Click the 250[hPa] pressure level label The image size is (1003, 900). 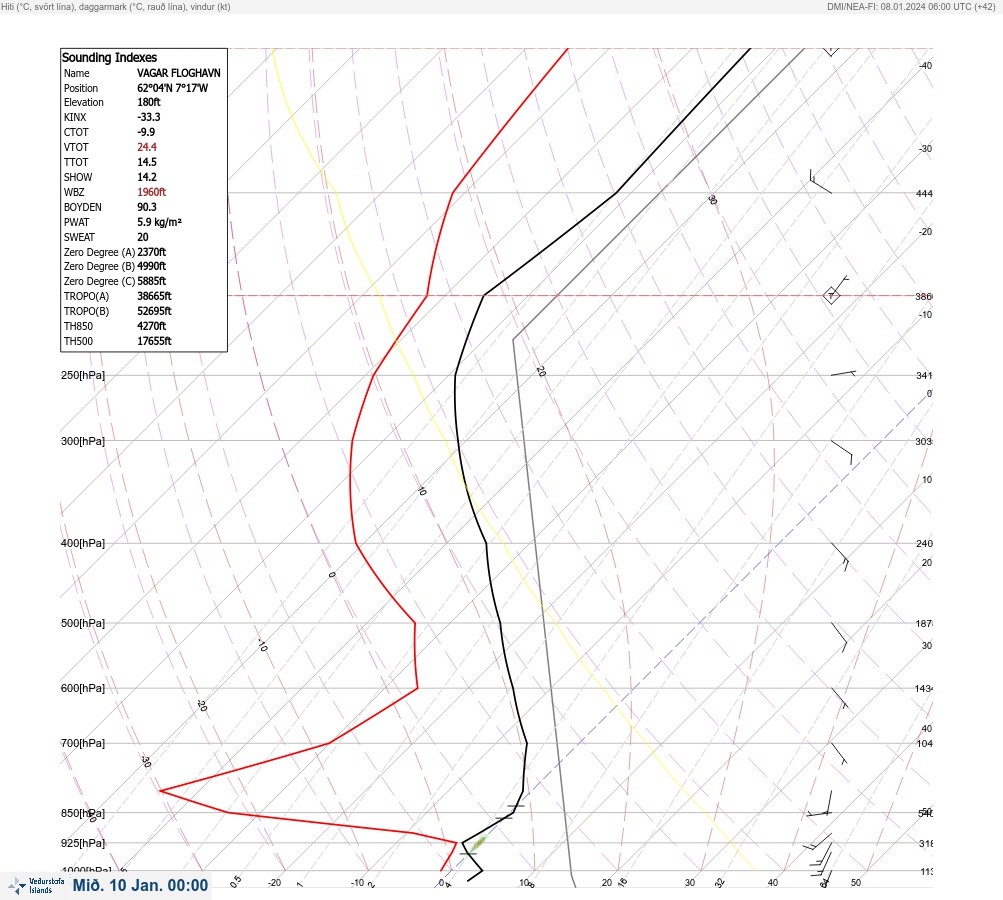83,375
